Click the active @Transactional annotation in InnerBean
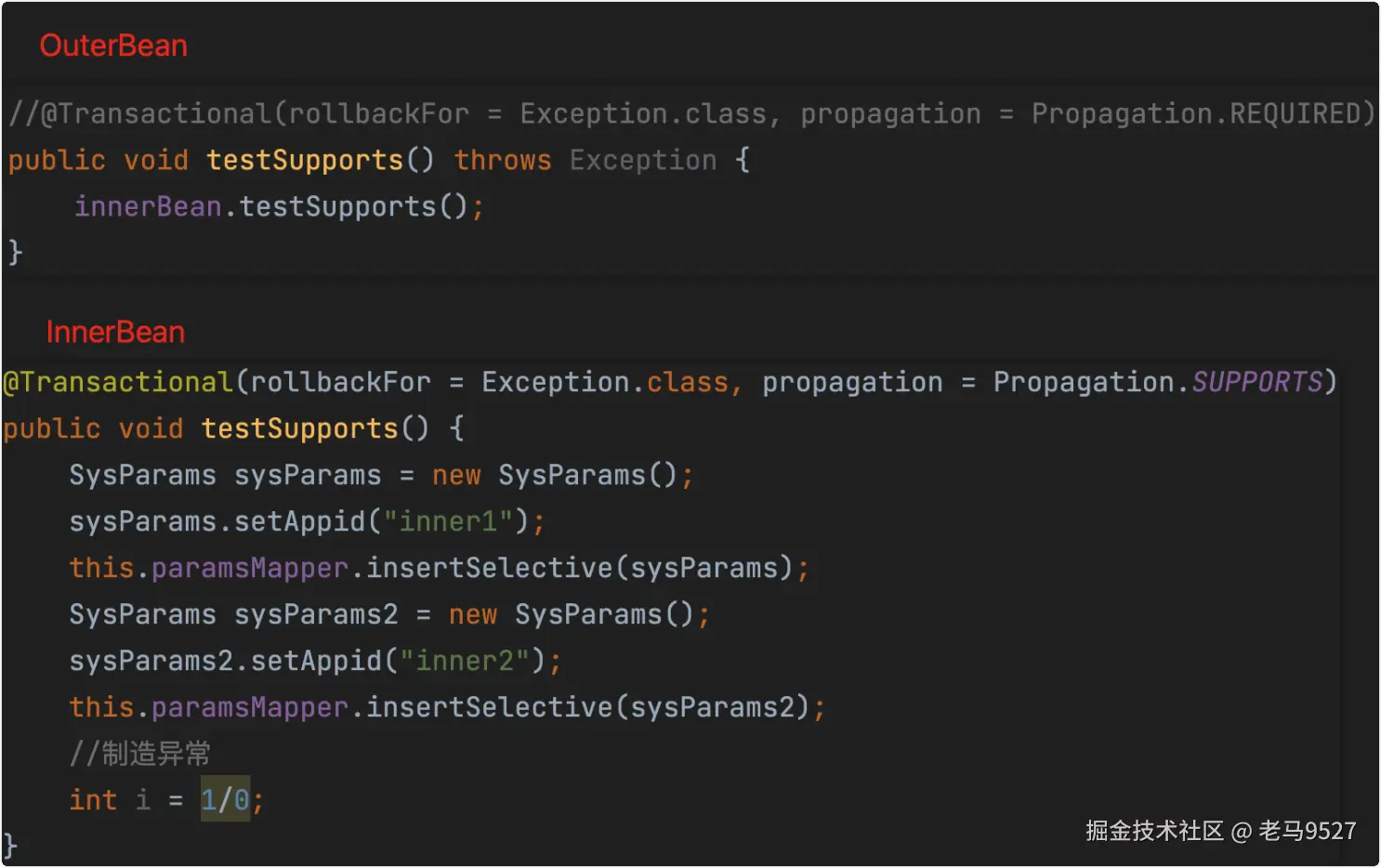The width and height of the screenshot is (1381, 868). click(x=118, y=382)
